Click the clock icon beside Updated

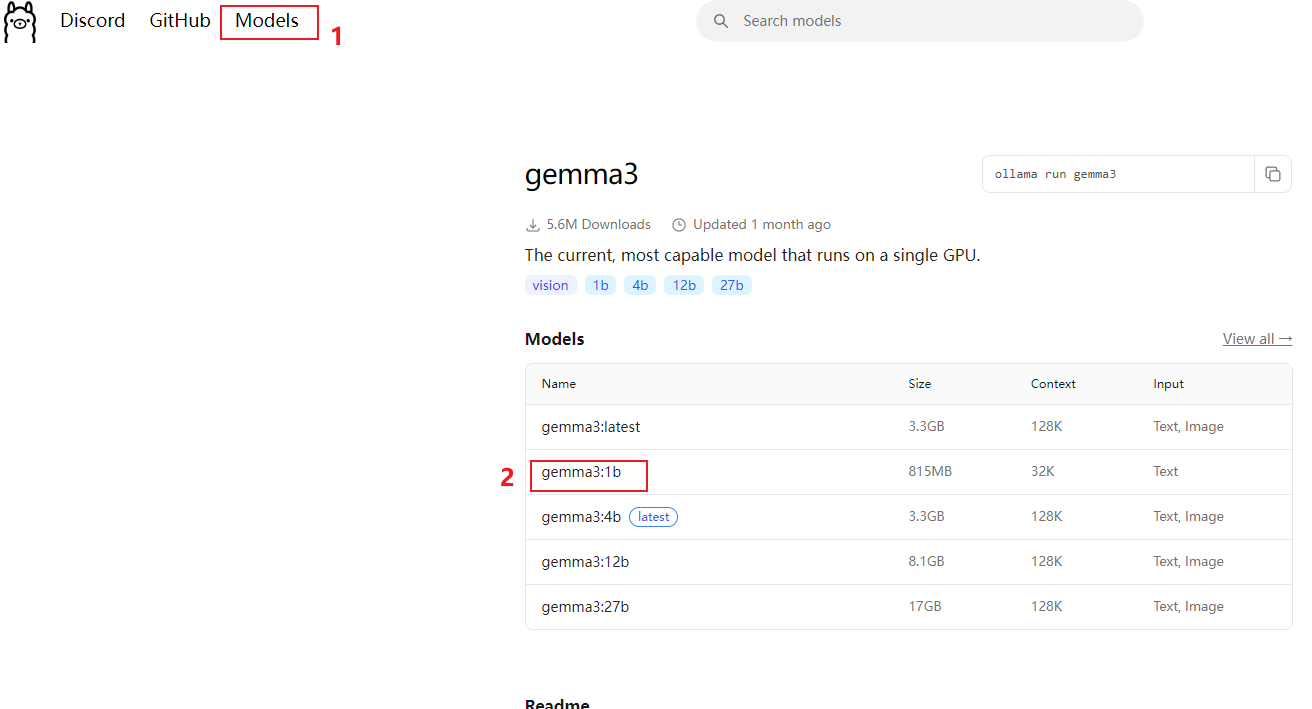679,225
